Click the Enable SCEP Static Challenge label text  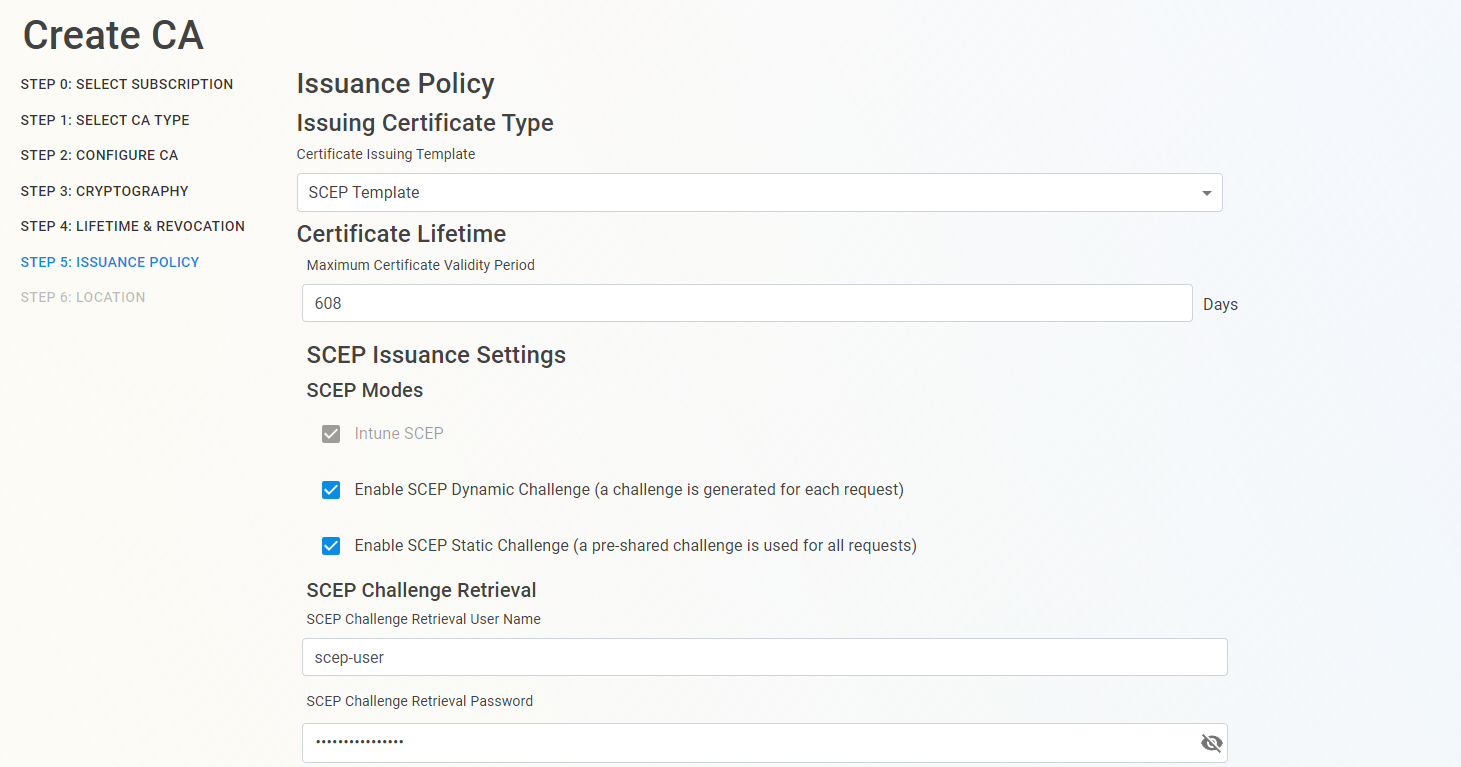click(x=635, y=546)
